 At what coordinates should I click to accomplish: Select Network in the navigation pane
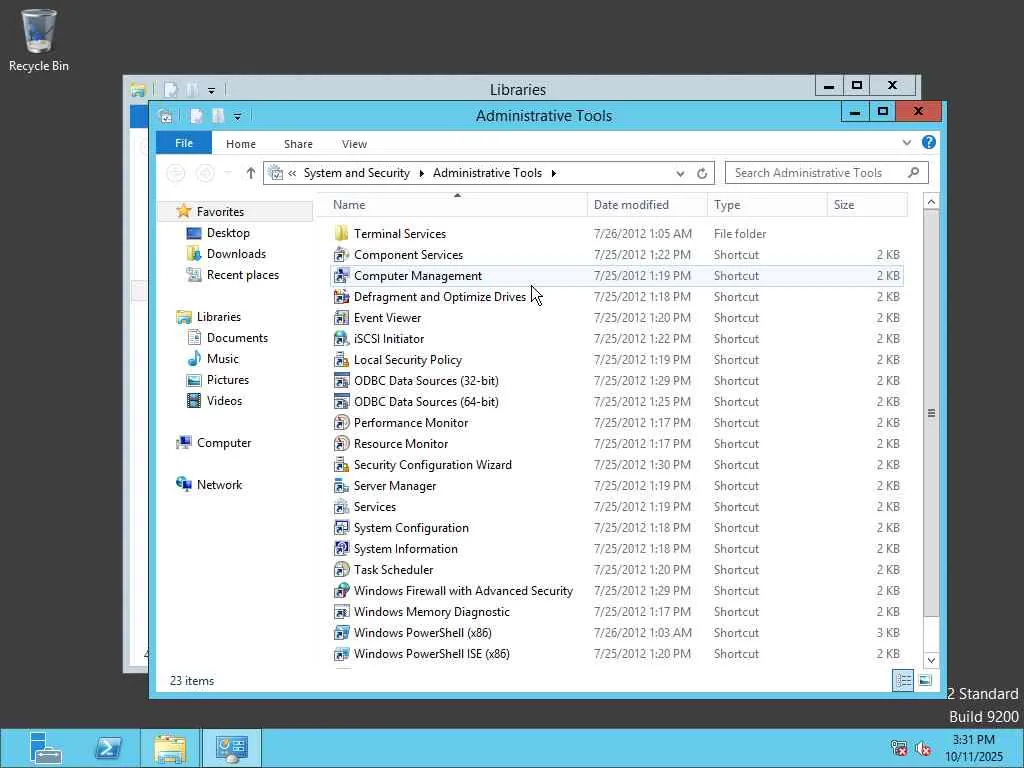219,485
